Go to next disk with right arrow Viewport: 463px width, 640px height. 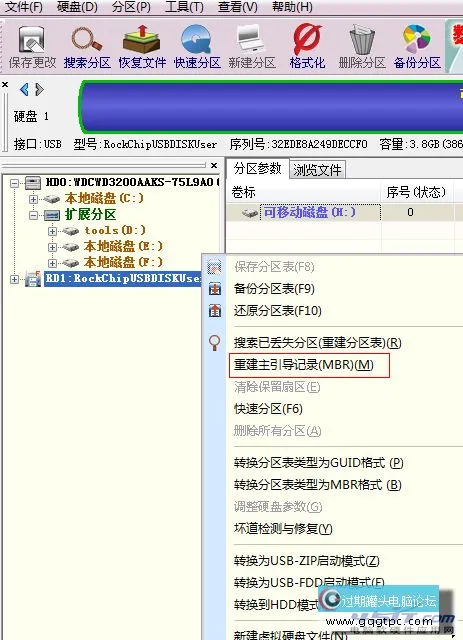(39, 89)
